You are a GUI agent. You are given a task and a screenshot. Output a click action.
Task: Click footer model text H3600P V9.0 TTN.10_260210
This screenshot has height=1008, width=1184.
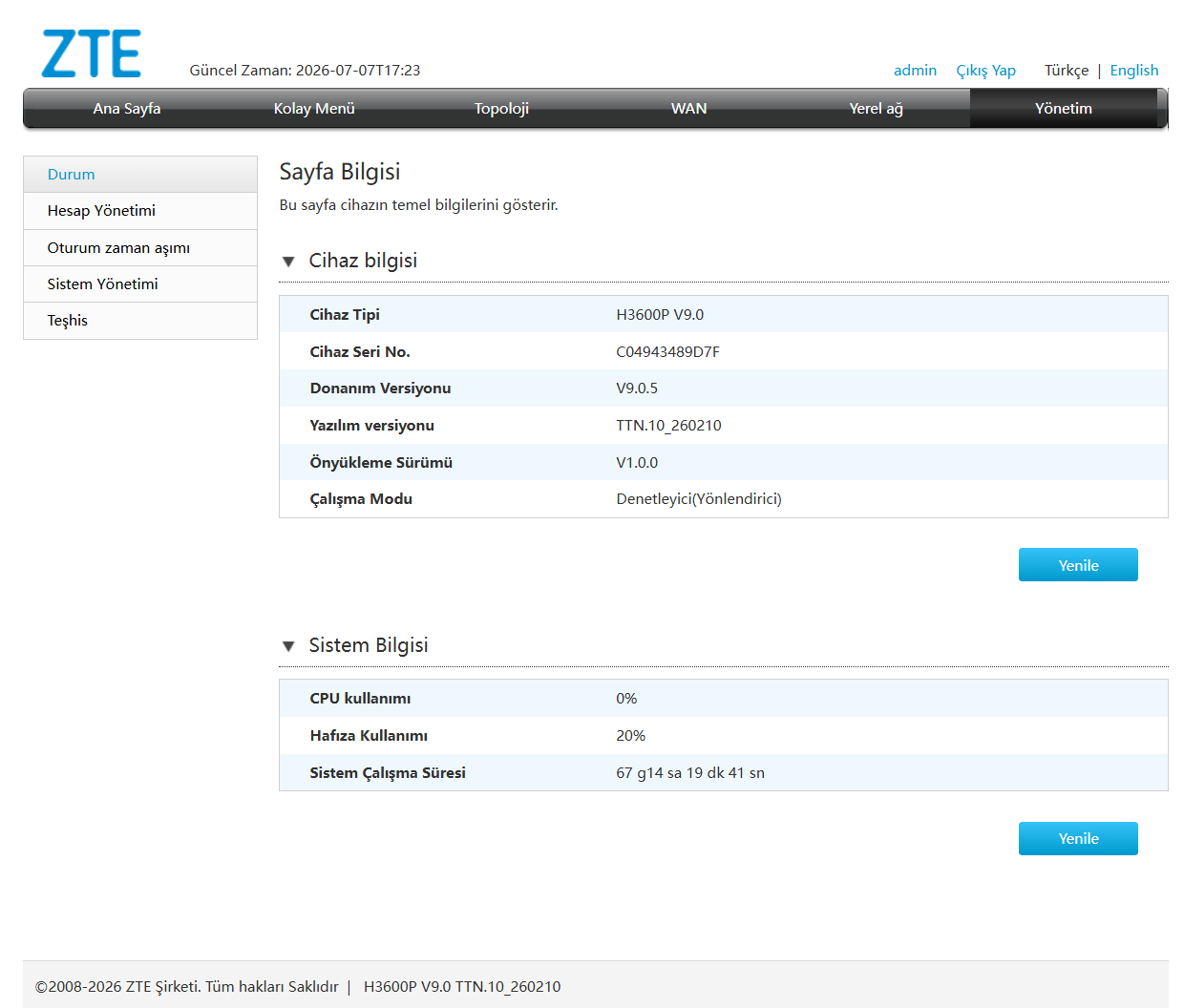click(462, 987)
